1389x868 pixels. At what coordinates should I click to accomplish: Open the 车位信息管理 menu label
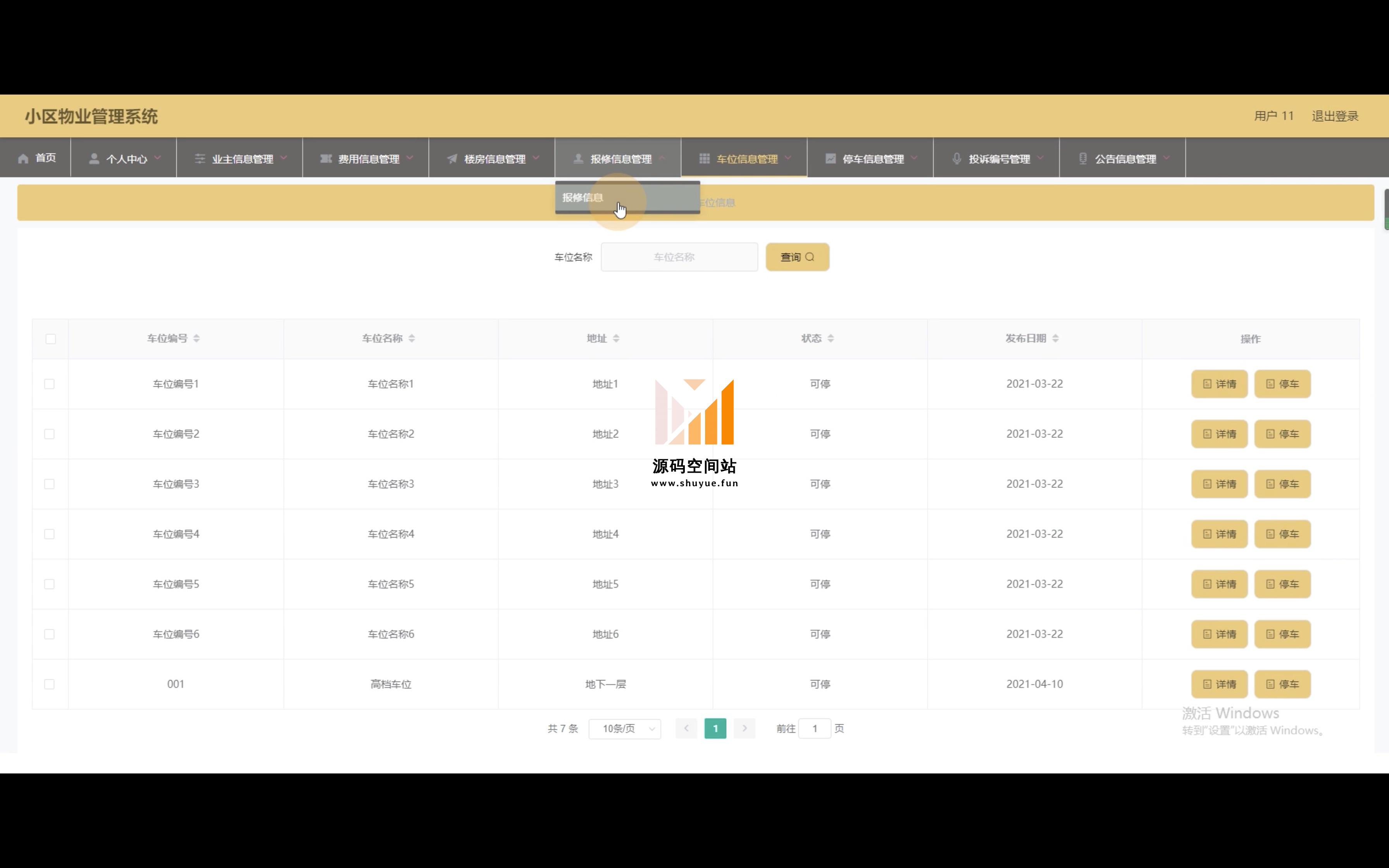pos(747,159)
